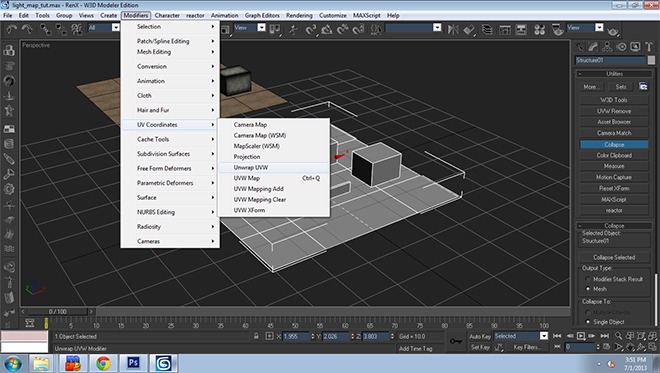660x373 pixels.
Task: Click the W3D Tools utility button
Action: click(x=614, y=100)
